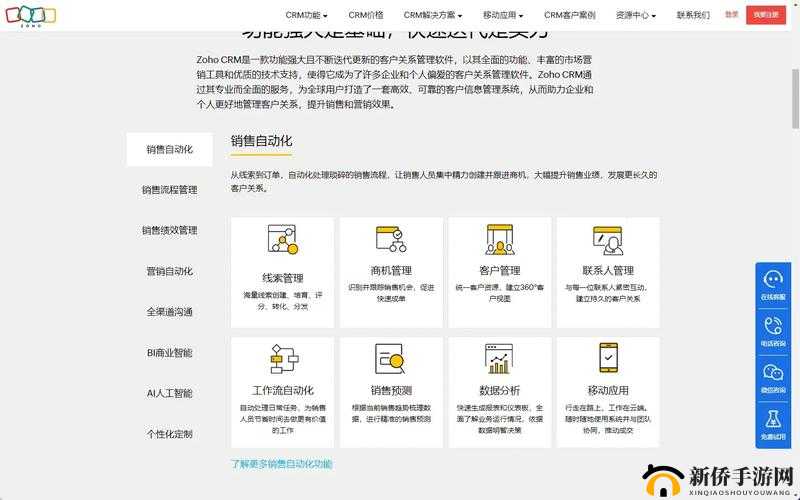Open CRM客户案例 in the navigation bar
The height and width of the screenshot is (500, 800).
click(x=569, y=15)
